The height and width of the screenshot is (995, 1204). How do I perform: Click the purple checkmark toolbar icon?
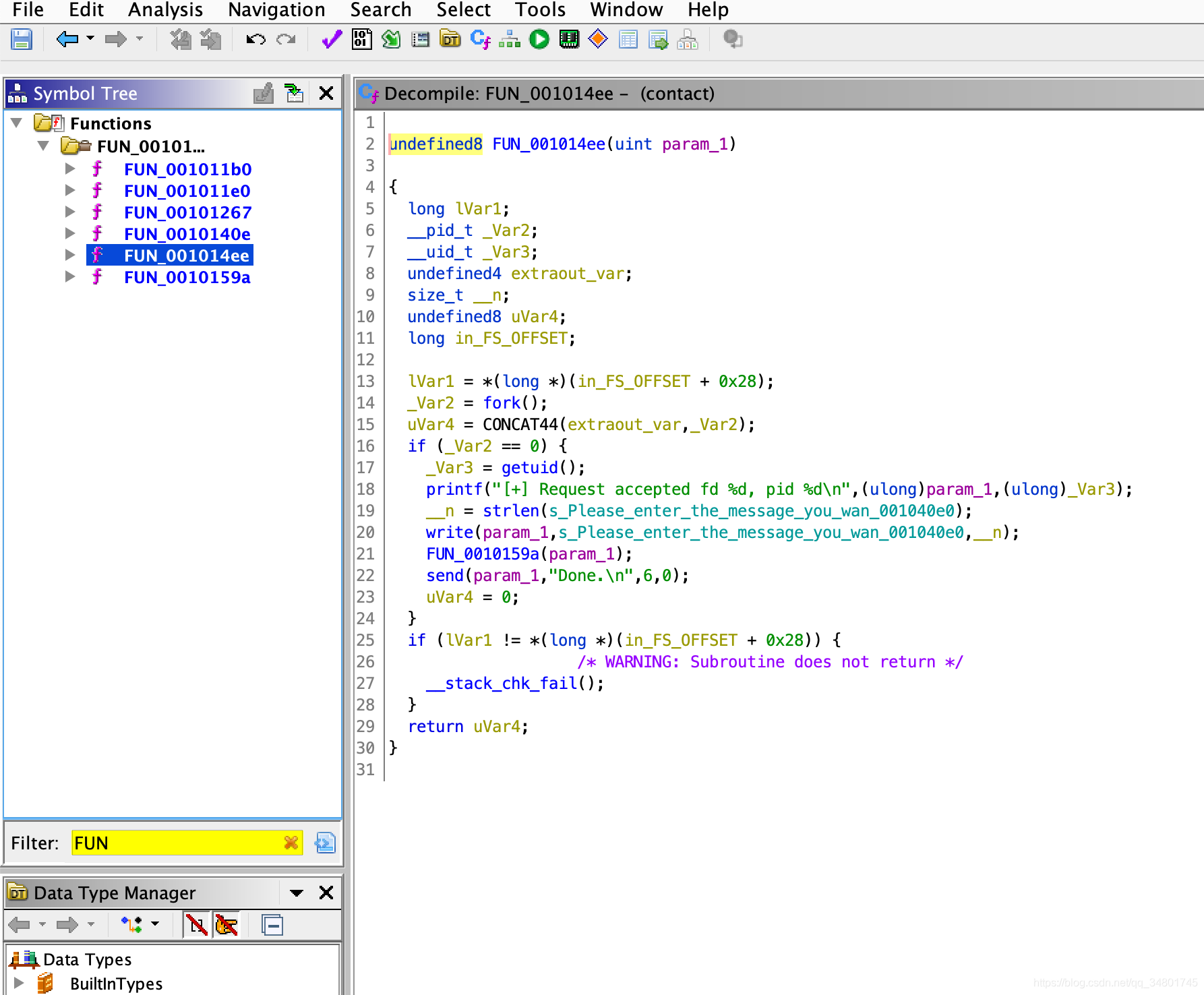(332, 39)
